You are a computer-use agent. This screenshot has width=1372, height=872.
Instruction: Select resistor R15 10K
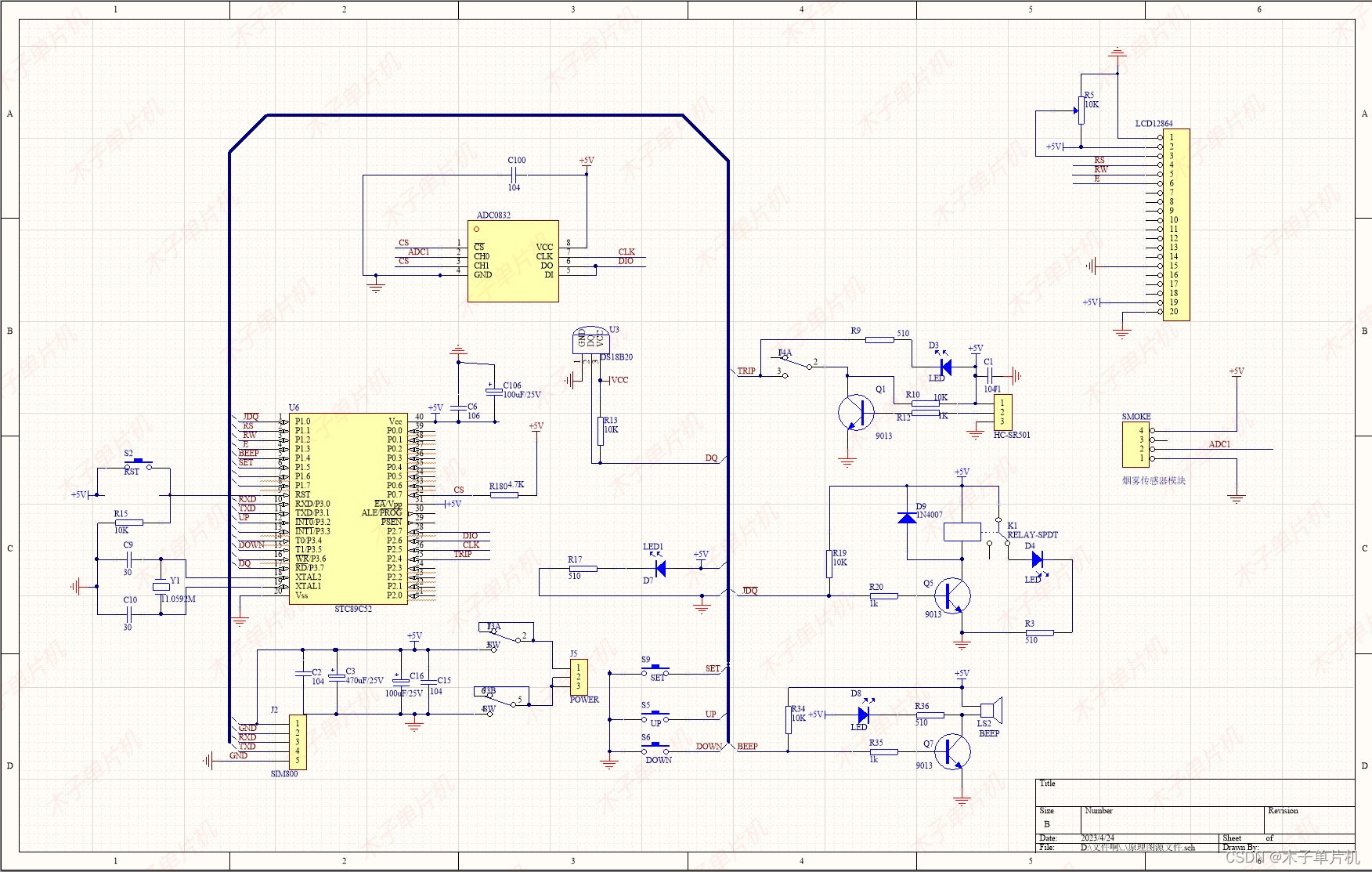point(129,522)
